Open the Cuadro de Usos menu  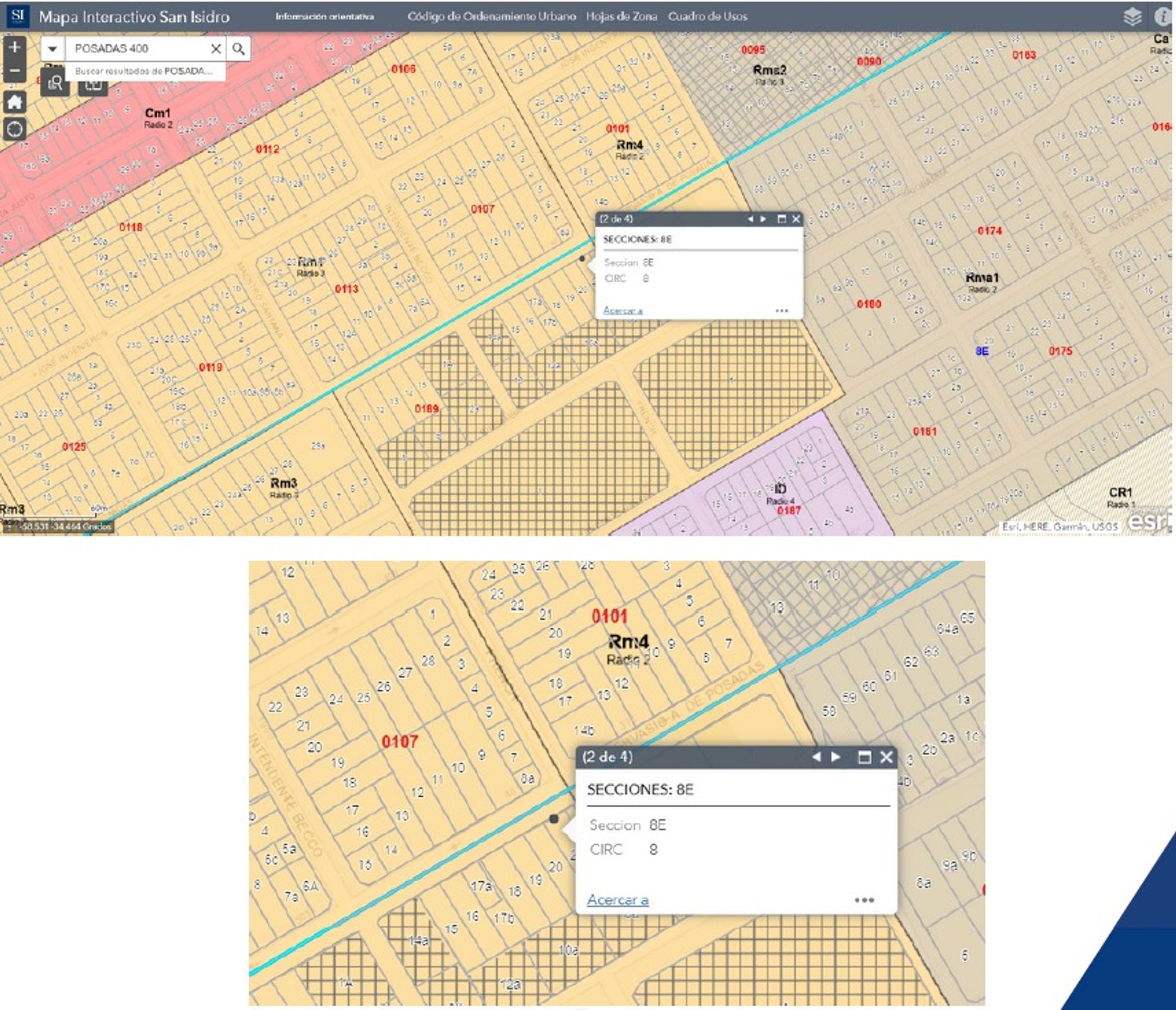tap(707, 17)
